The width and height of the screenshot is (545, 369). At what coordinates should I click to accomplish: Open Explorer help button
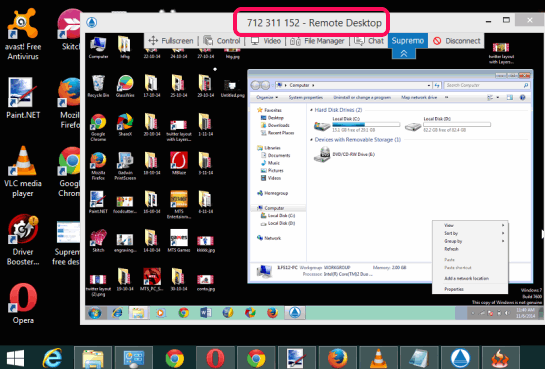(522, 98)
